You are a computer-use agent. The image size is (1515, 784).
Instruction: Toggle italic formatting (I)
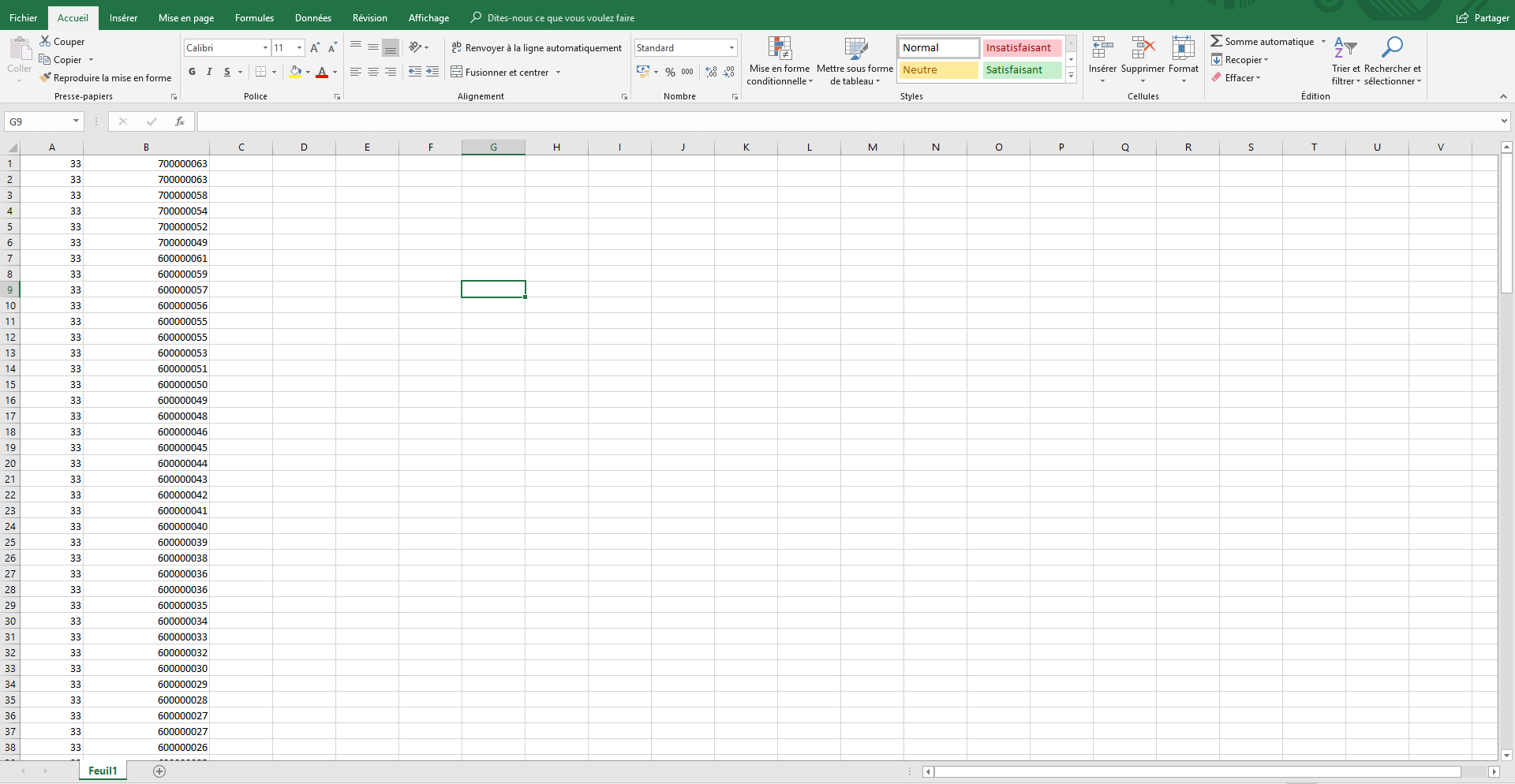[209, 72]
